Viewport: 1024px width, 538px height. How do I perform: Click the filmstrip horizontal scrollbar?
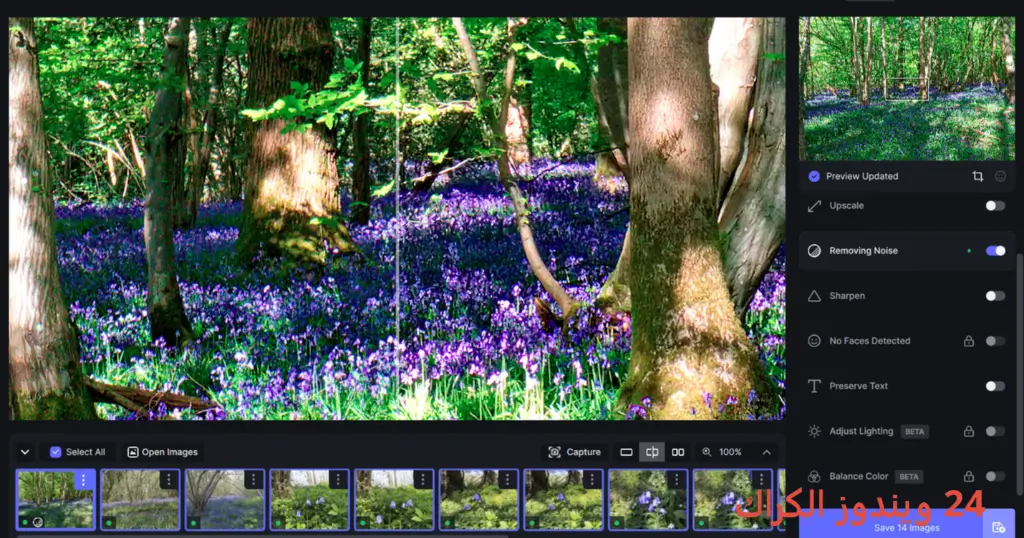pyautogui.click(x=261, y=536)
